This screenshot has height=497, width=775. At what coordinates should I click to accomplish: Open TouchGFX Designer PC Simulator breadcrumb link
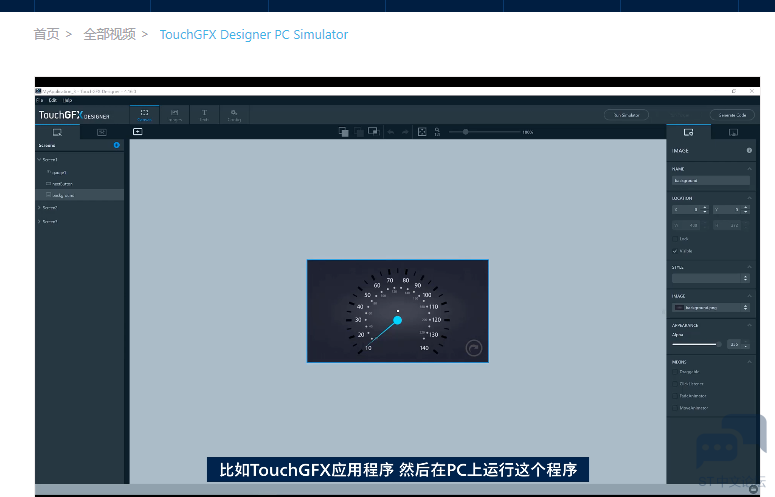[x=254, y=35]
